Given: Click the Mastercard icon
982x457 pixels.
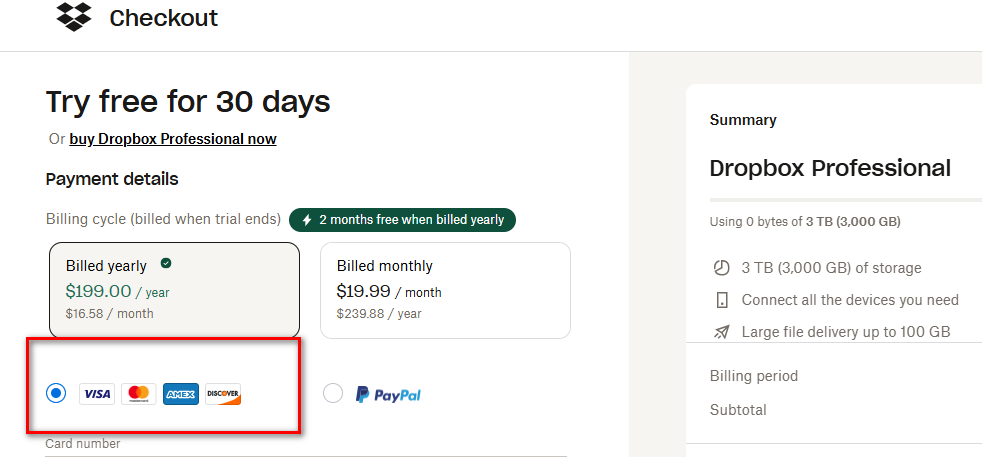Looking at the screenshot, I should (139, 394).
